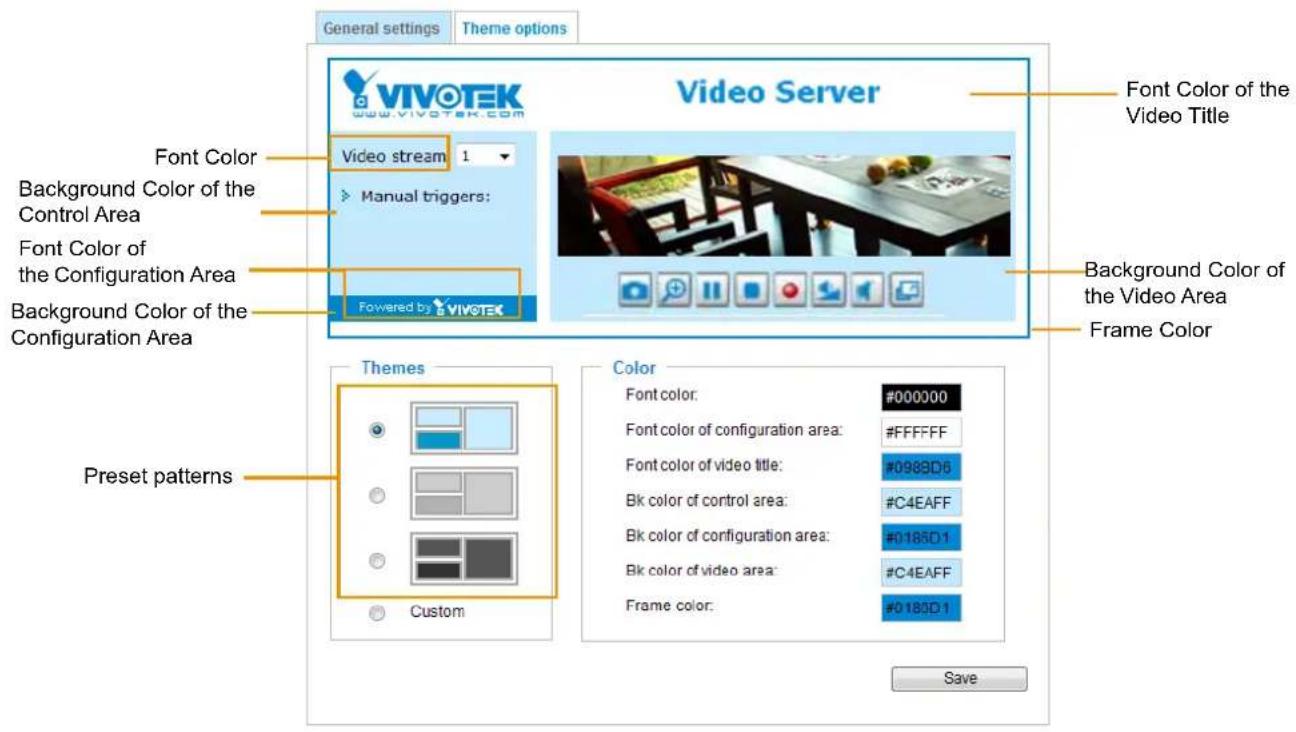1296x732 pixels.
Task: Click the speaker mute icon
Action: [x=866, y=291]
